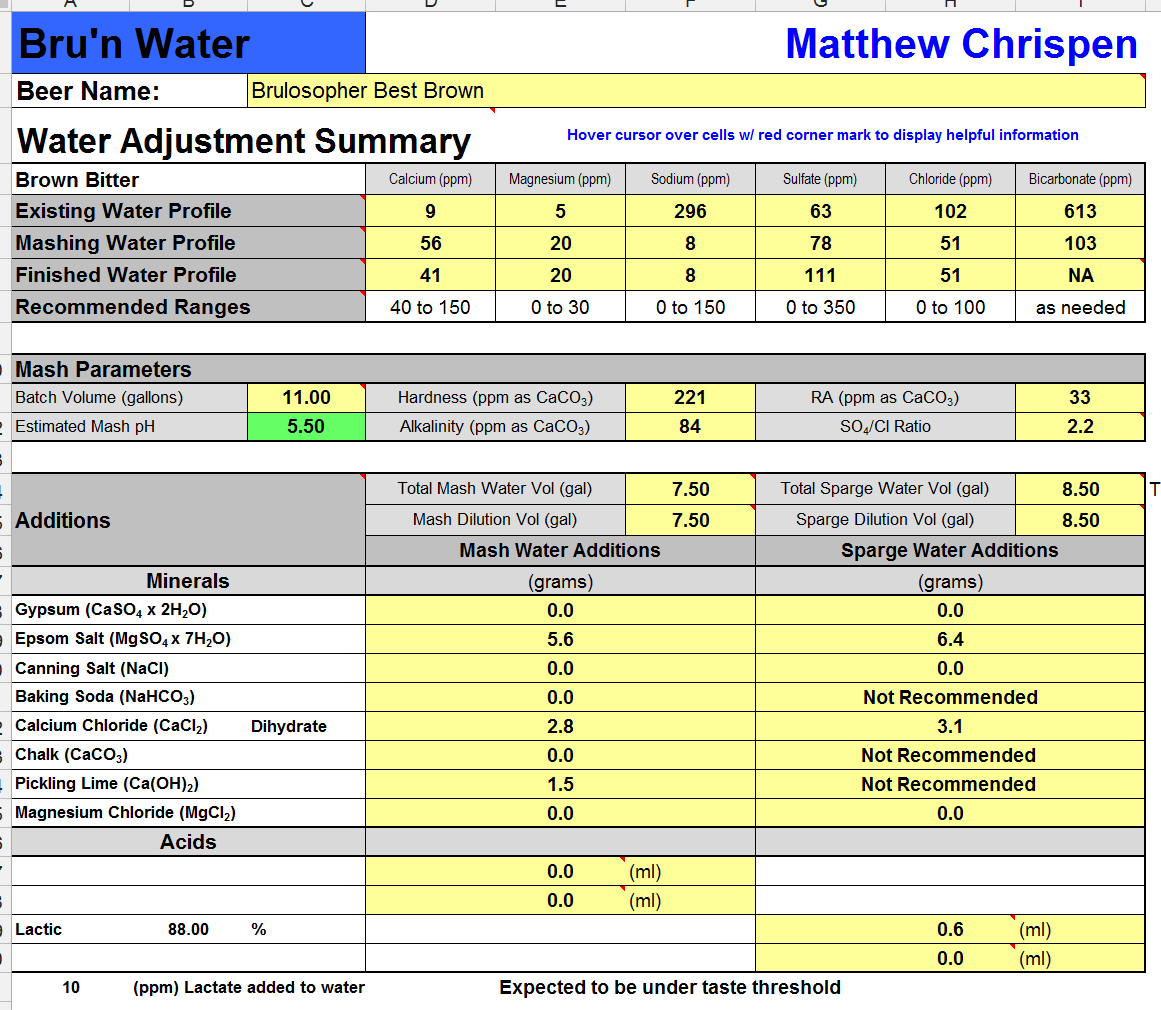Click the Existing Water bicarbonate value 613
The width and height of the screenshot is (1161, 1010).
coord(1080,211)
